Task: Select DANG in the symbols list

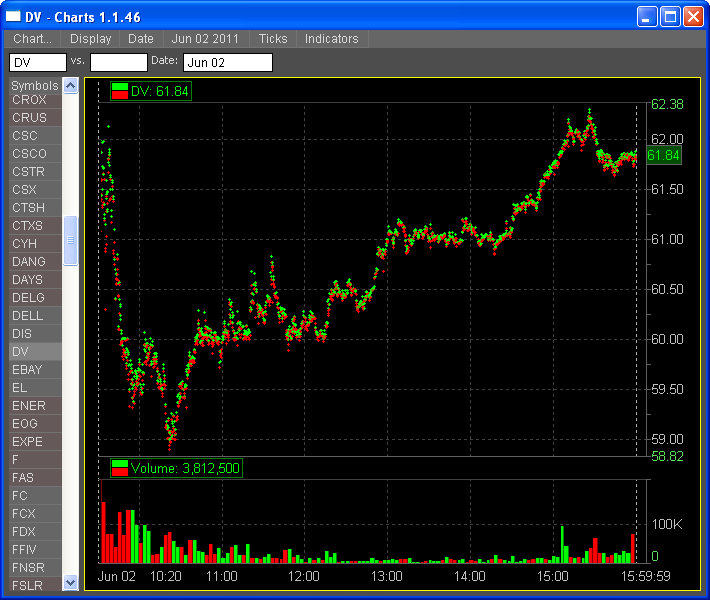Action: pos(35,262)
